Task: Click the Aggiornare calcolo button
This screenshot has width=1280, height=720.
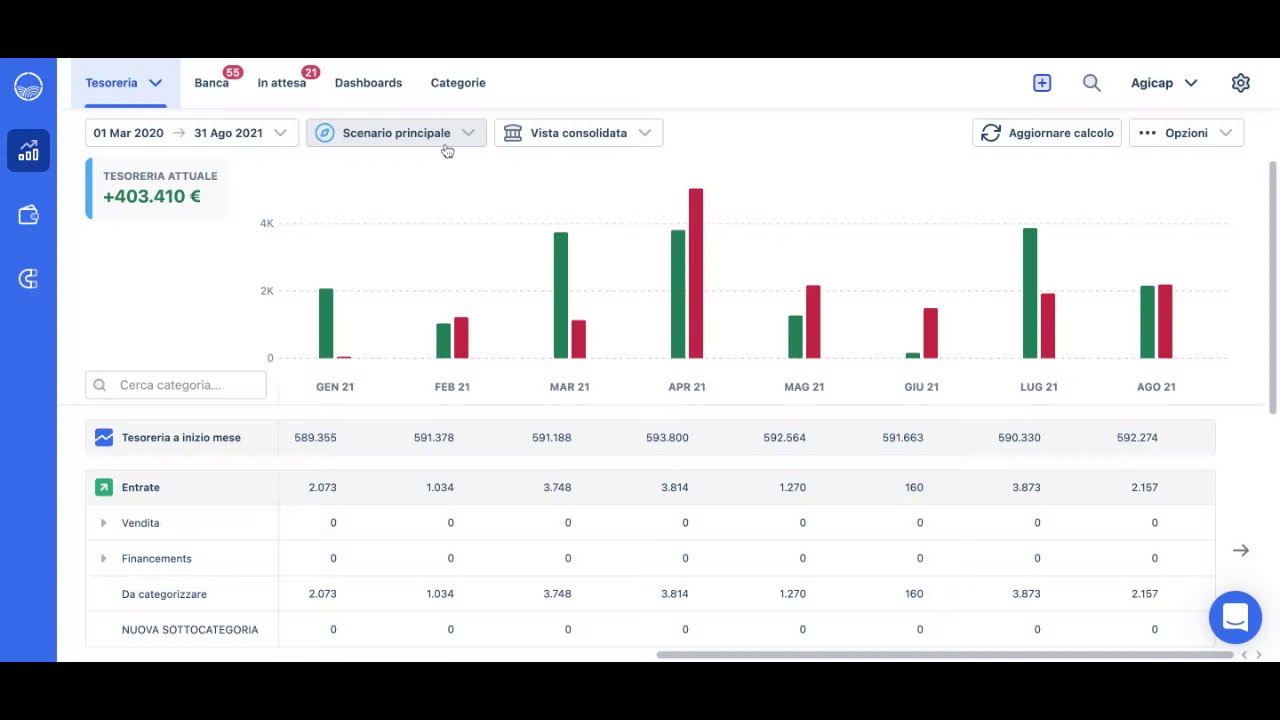Action: pyautogui.click(x=1047, y=133)
